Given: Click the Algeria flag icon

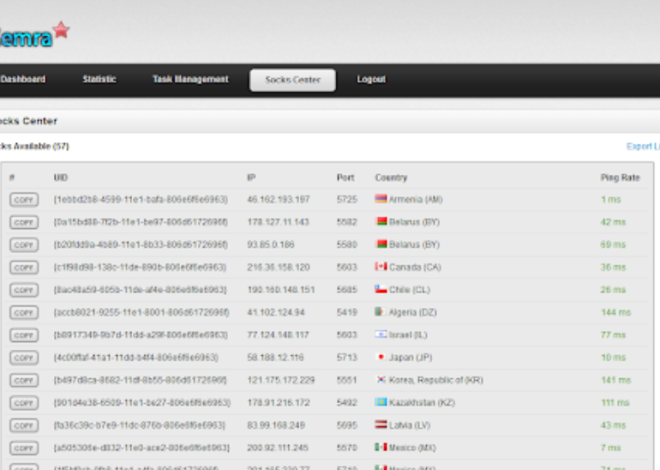Looking at the screenshot, I should tap(381, 312).
